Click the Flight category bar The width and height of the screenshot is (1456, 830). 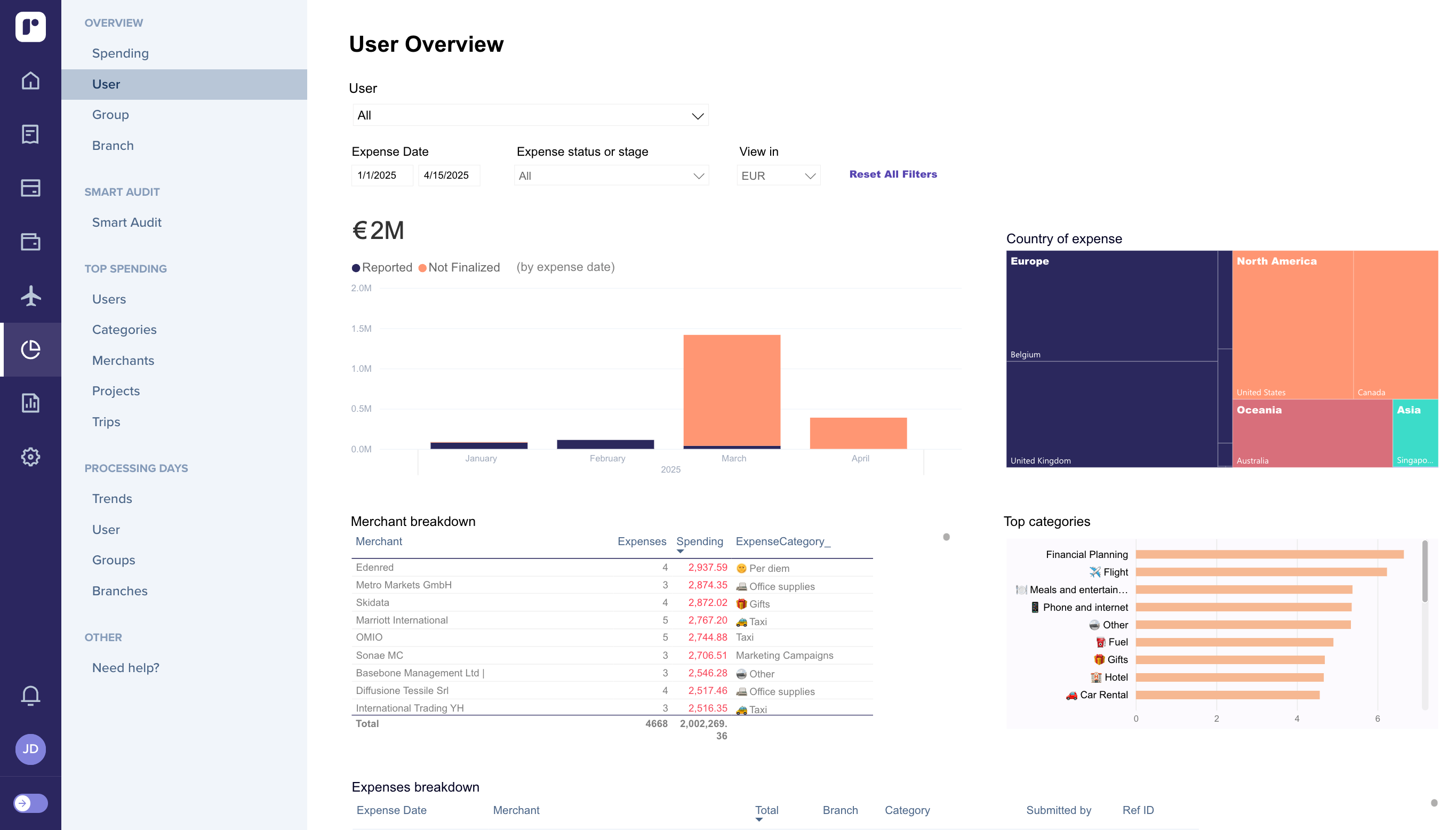coord(1261,572)
